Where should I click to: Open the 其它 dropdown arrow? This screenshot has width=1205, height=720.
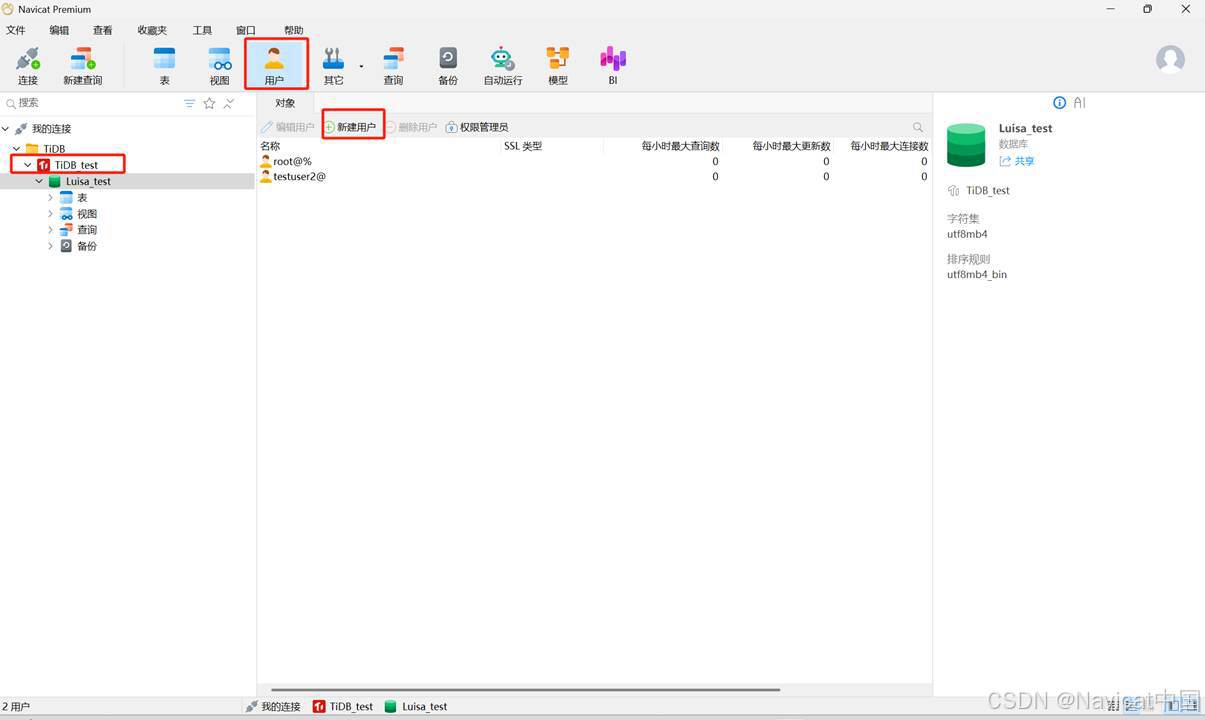pyautogui.click(x=361, y=67)
